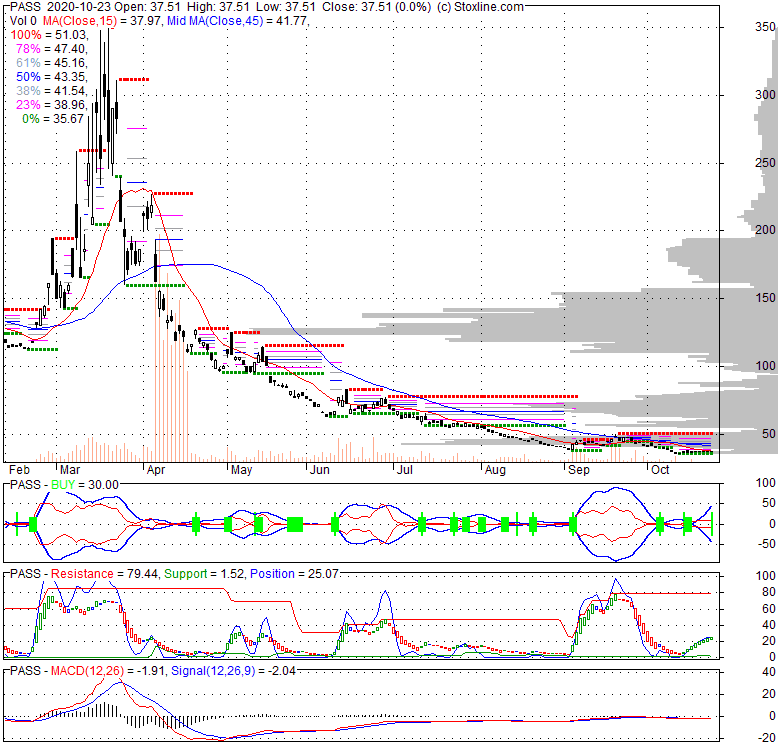The height and width of the screenshot is (745, 780).
Task: Click the 'PASS - BUY = 30.00' indicator label
Action: click(64, 484)
